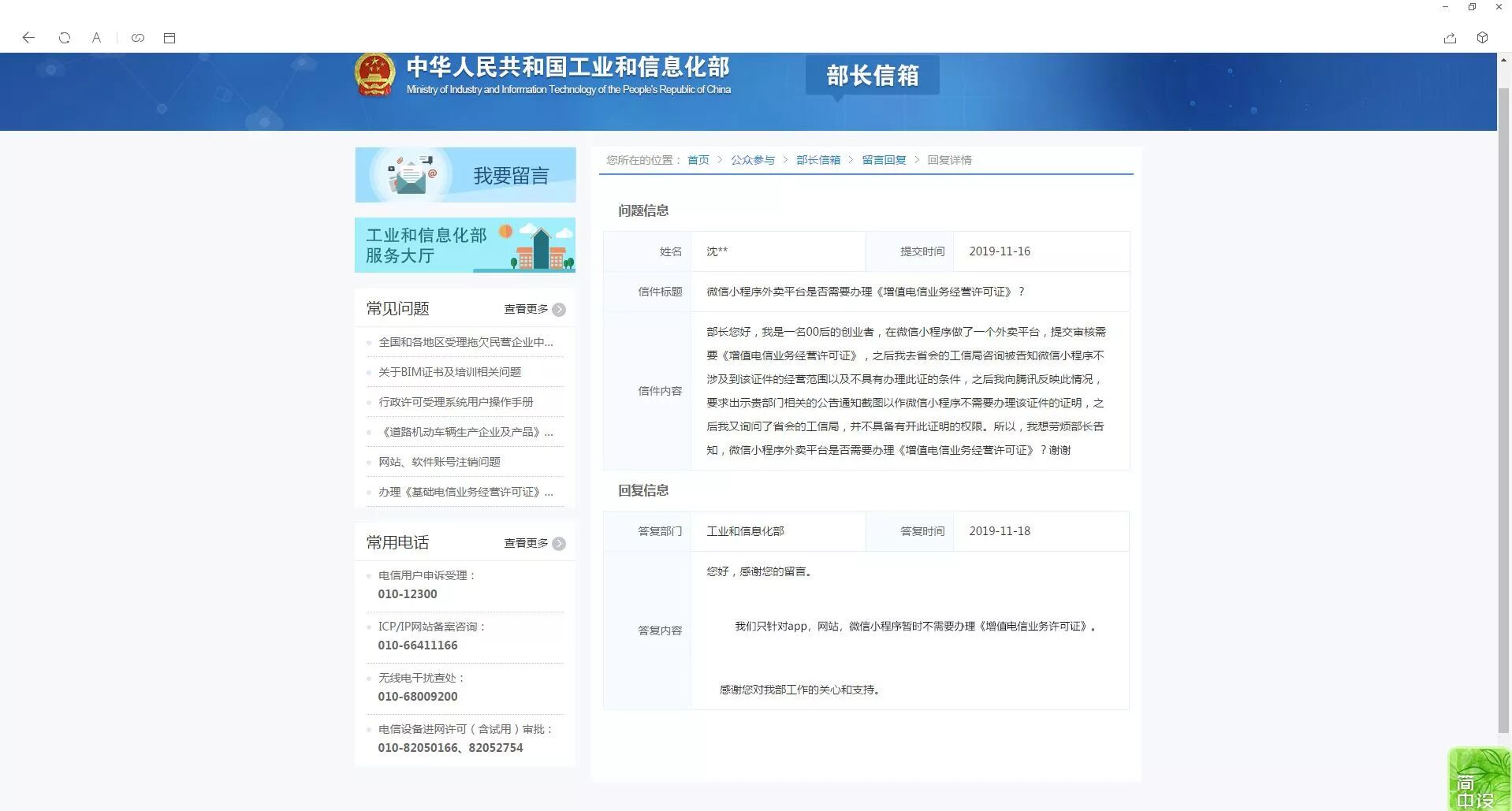Open the font size 'A' tool
The height and width of the screenshot is (811, 1512).
[96, 38]
